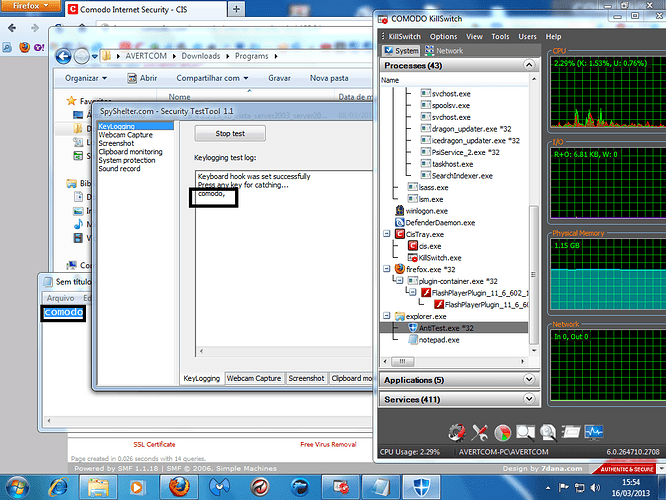Open the Firefox orange menu button

coord(31,6)
